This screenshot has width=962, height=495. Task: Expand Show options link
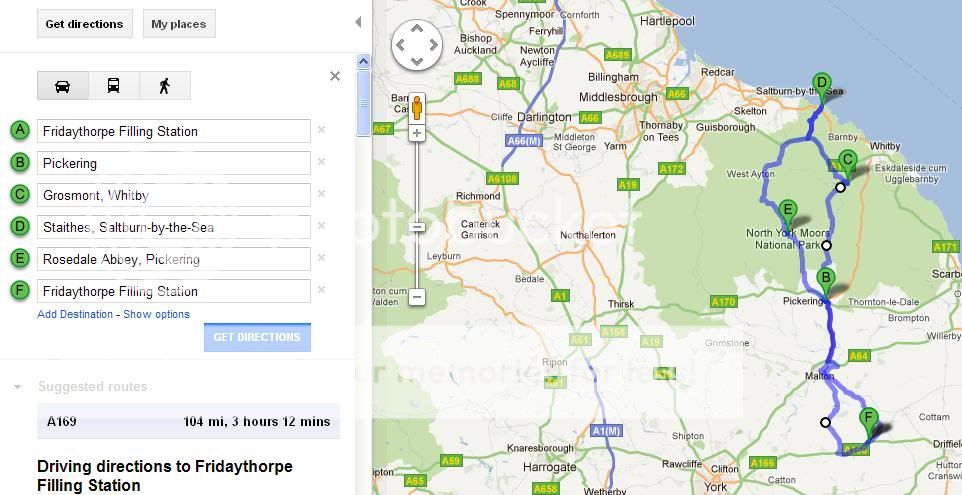pos(156,314)
